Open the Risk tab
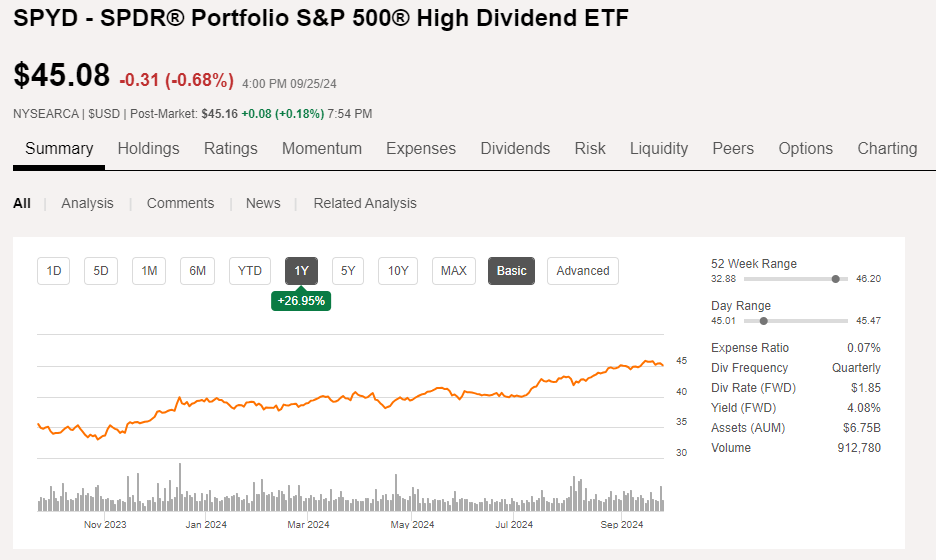Image resolution: width=936 pixels, height=560 pixels. 590,149
